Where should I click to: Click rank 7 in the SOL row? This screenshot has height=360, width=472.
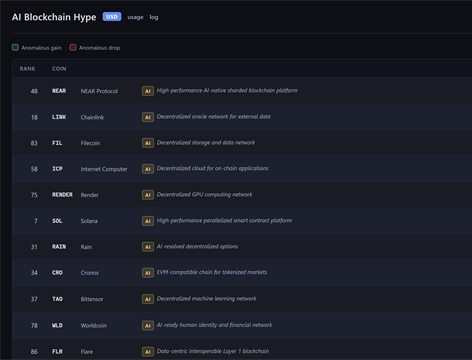36,221
